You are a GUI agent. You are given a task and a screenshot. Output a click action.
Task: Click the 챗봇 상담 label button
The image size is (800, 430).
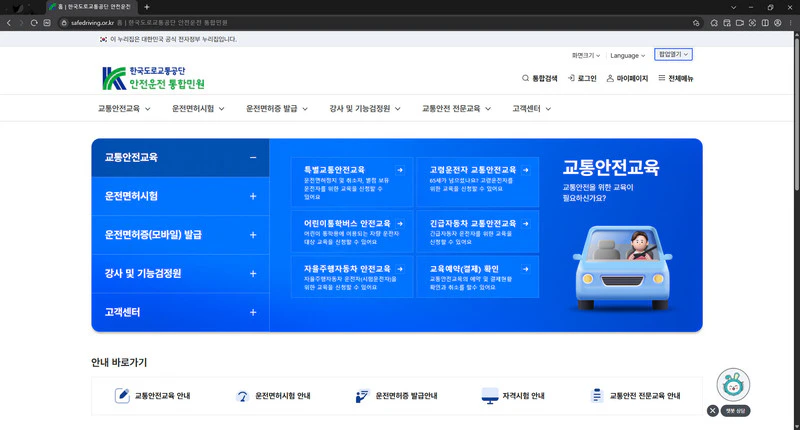point(735,411)
